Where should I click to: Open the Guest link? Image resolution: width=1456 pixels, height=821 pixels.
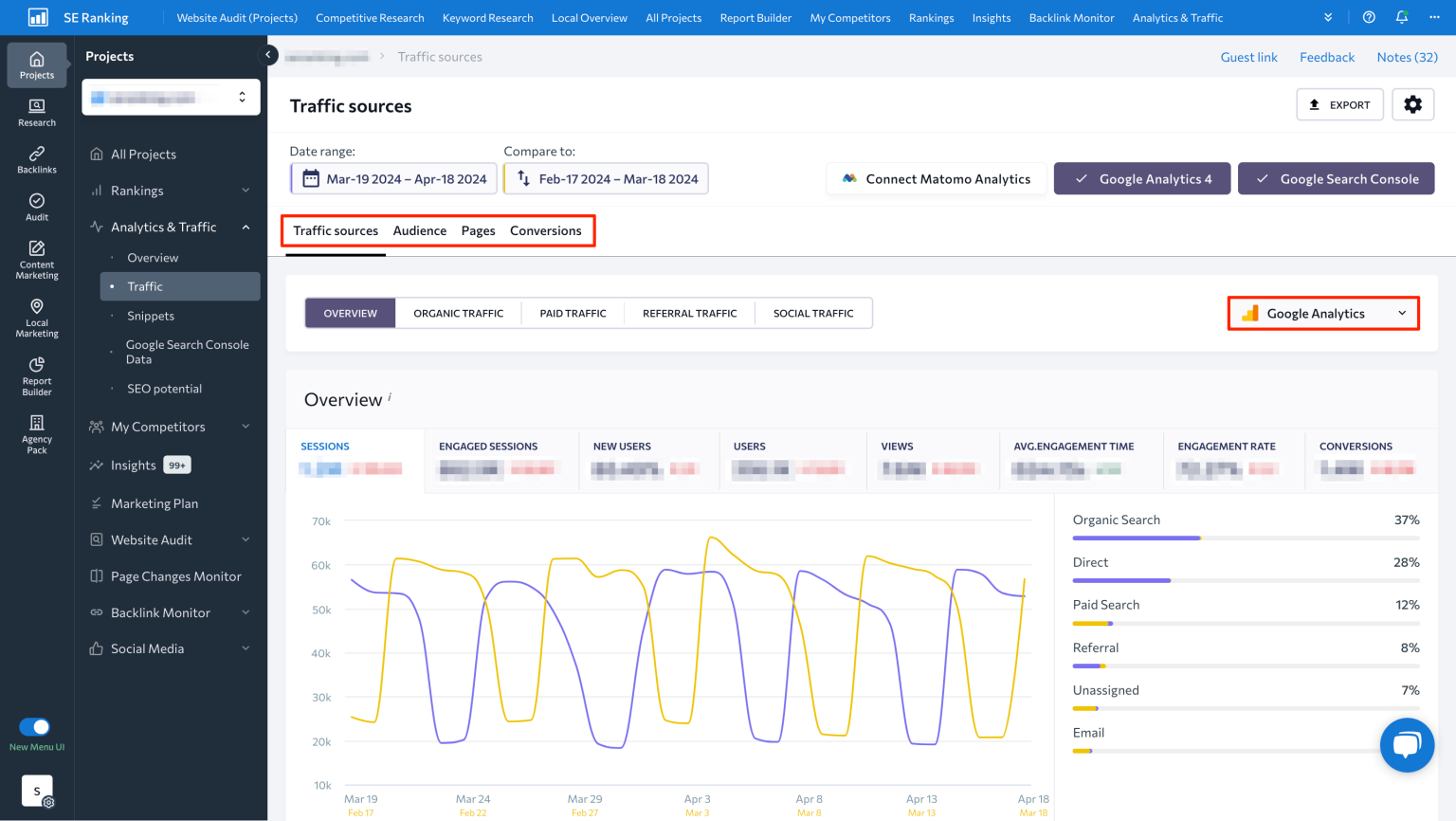(x=1248, y=57)
